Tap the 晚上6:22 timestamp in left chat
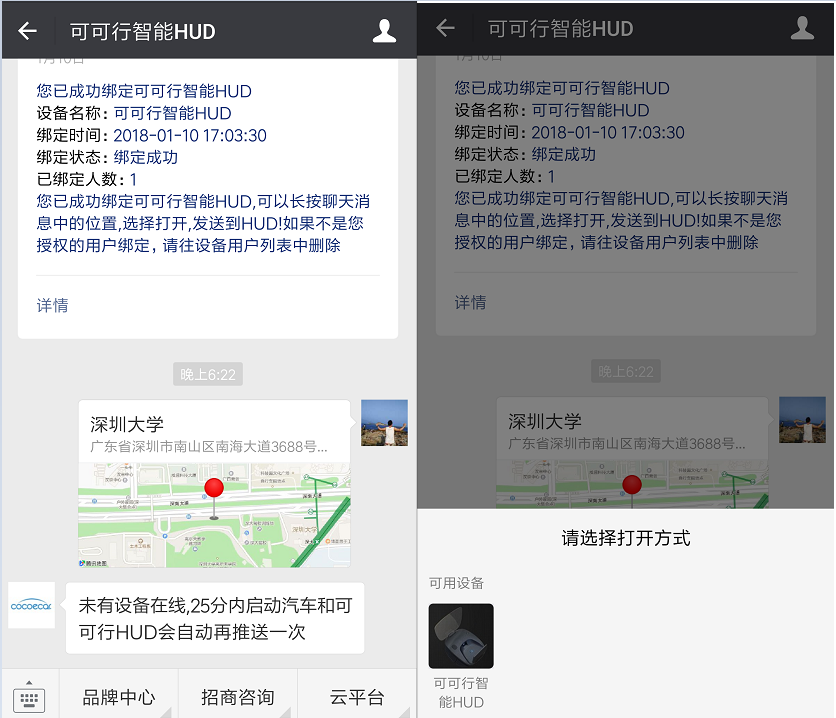Screen dimensions: 836x718 pos(208,374)
